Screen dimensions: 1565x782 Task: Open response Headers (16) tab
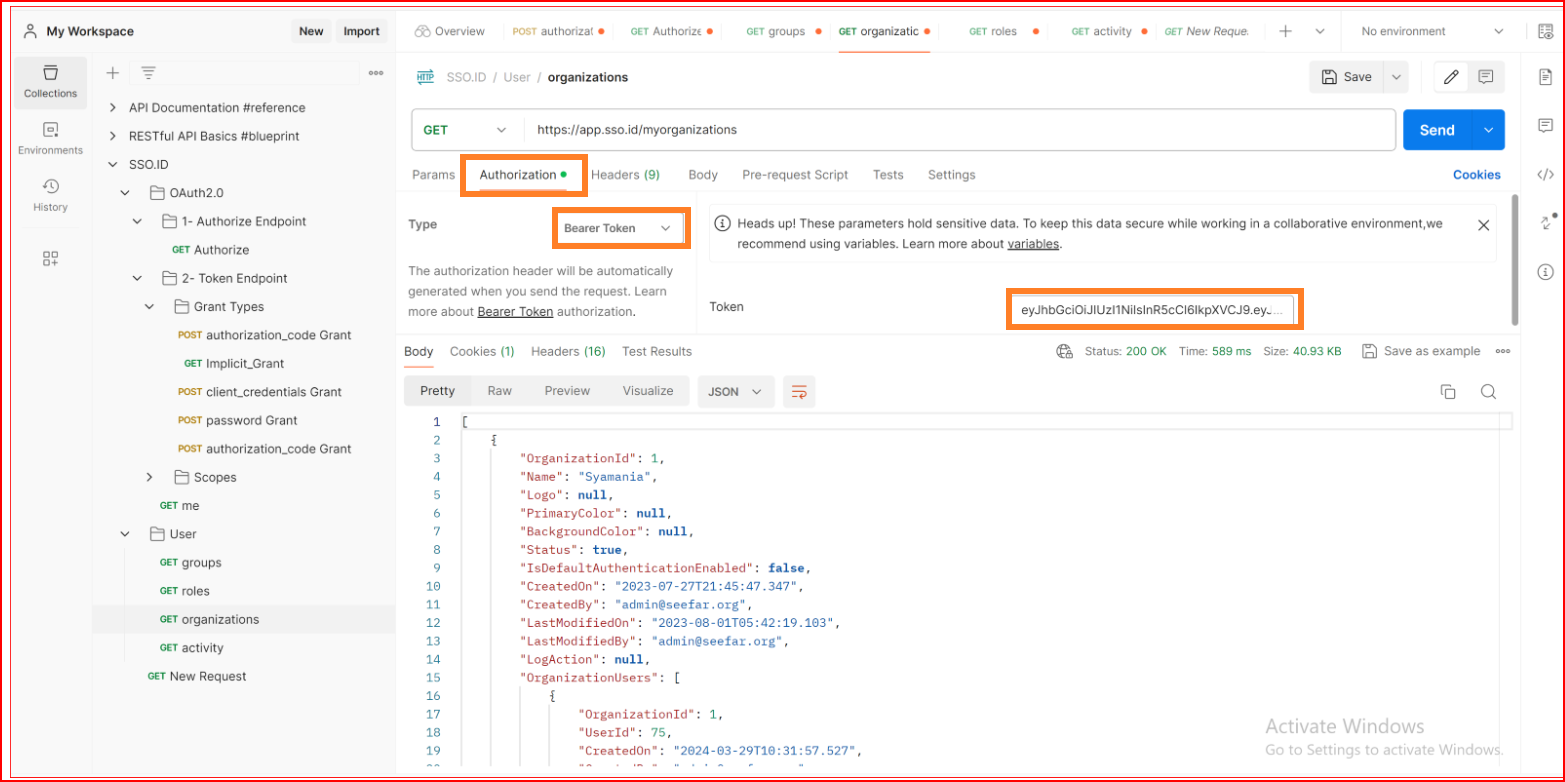568,351
